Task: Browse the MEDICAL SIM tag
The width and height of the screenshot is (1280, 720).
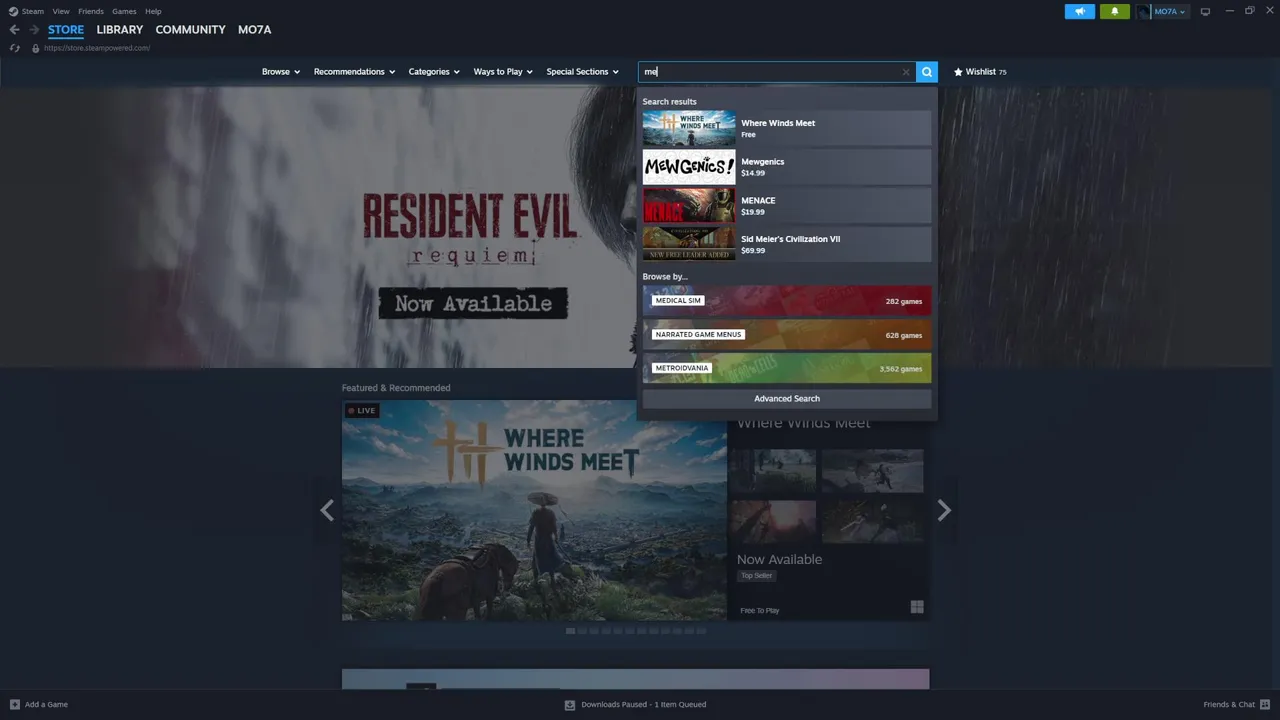Action: pos(787,301)
